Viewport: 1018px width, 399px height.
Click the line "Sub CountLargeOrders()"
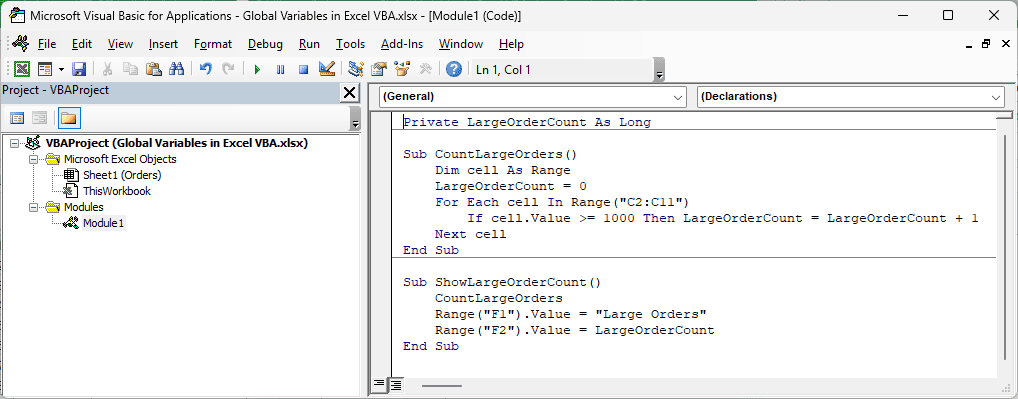[x=490, y=154]
